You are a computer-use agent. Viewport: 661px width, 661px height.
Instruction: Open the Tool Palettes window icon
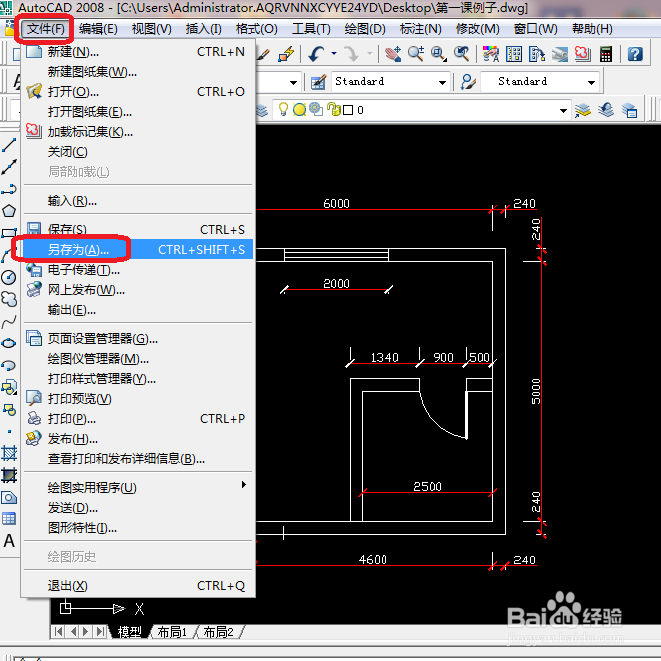pyautogui.click(x=537, y=54)
